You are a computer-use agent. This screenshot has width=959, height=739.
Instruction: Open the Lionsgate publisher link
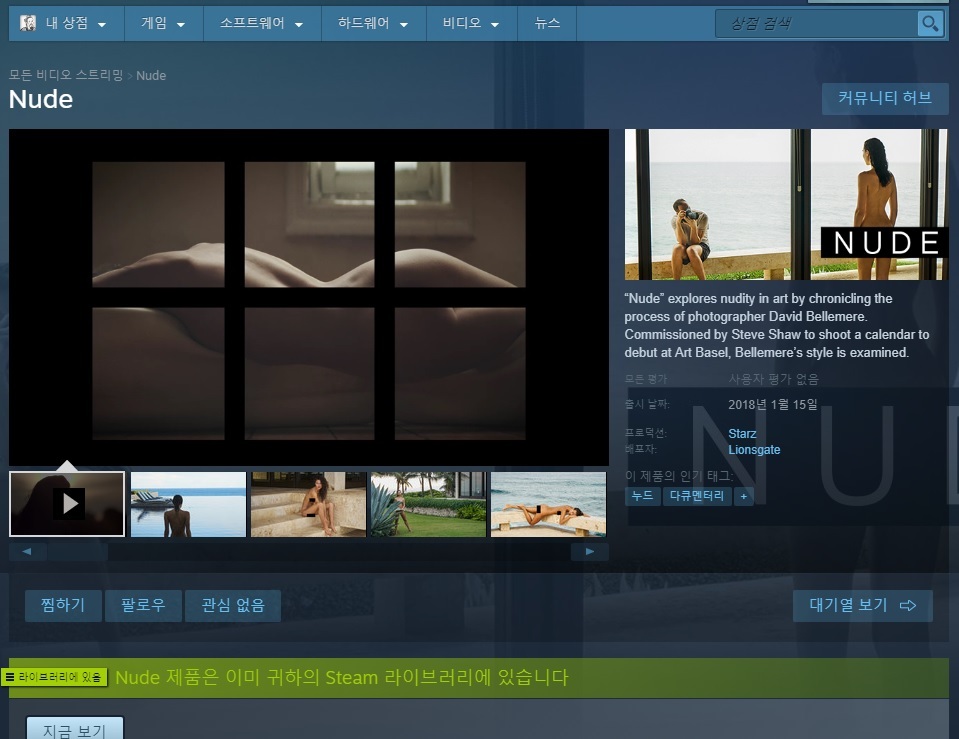click(x=754, y=450)
